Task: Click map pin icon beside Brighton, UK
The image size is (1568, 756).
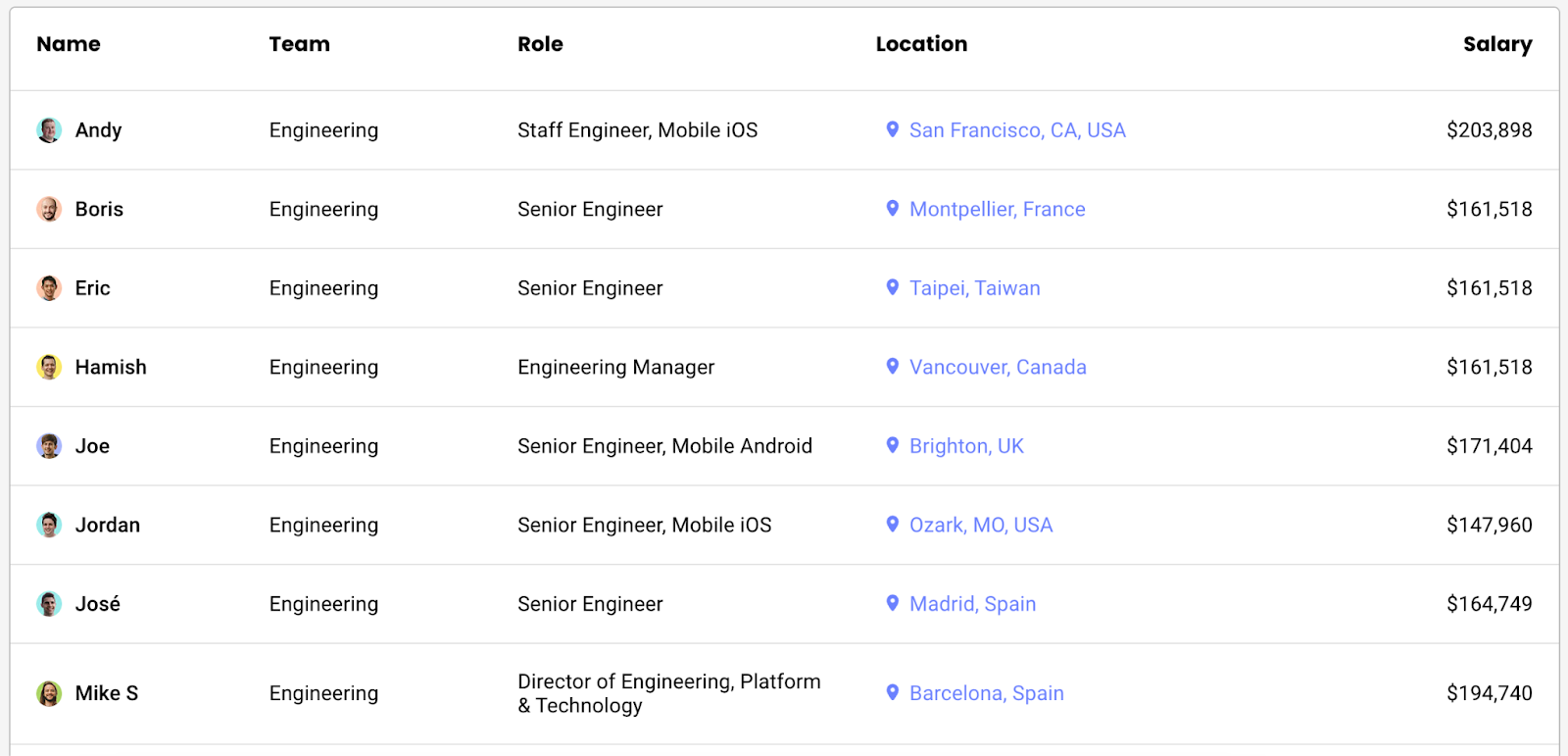Action: click(892, 445)
